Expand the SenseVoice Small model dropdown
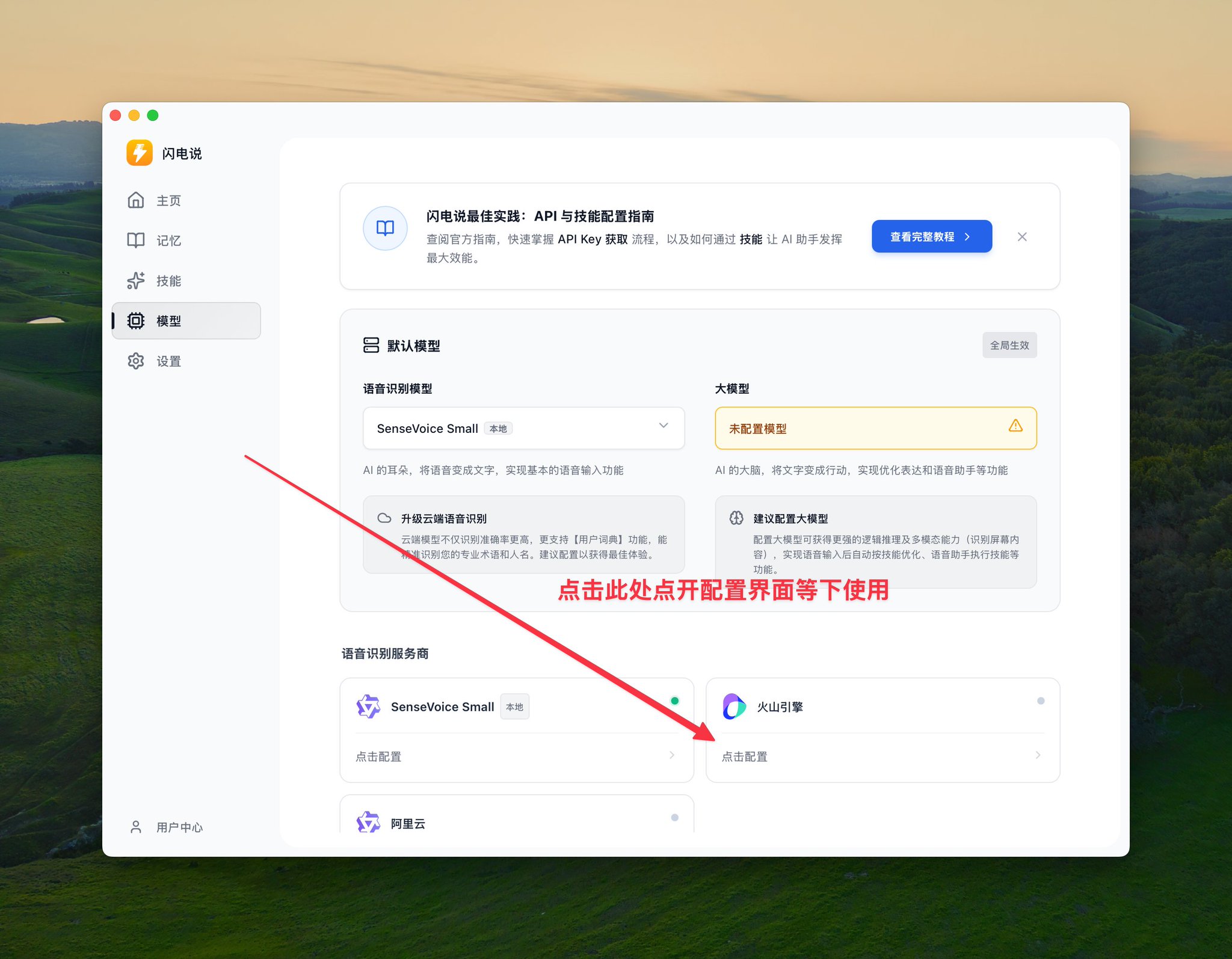This screenshot has height=959, width=1232. coord(523,428)
